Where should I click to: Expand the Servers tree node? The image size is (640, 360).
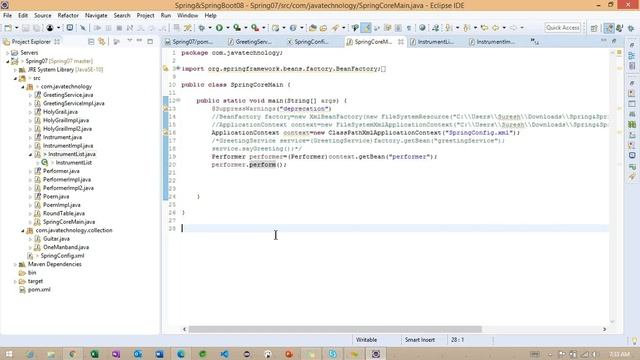[x=7, y=53]
